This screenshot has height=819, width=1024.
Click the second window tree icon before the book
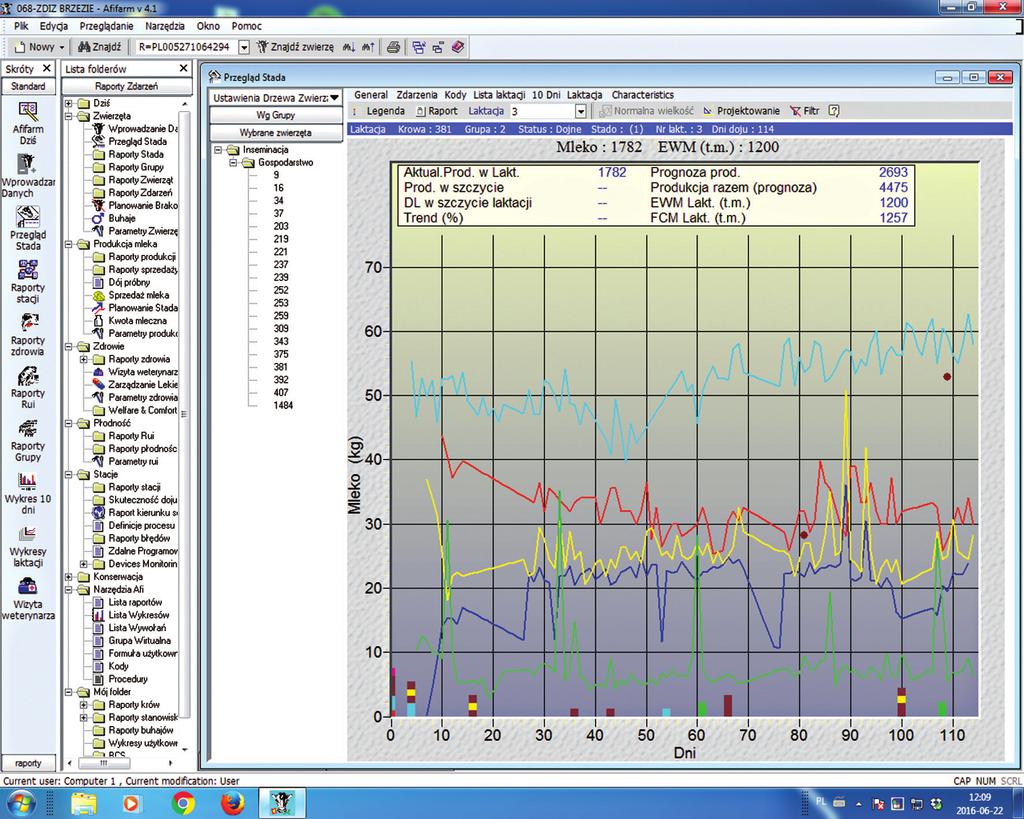click(x=438, y=47)
